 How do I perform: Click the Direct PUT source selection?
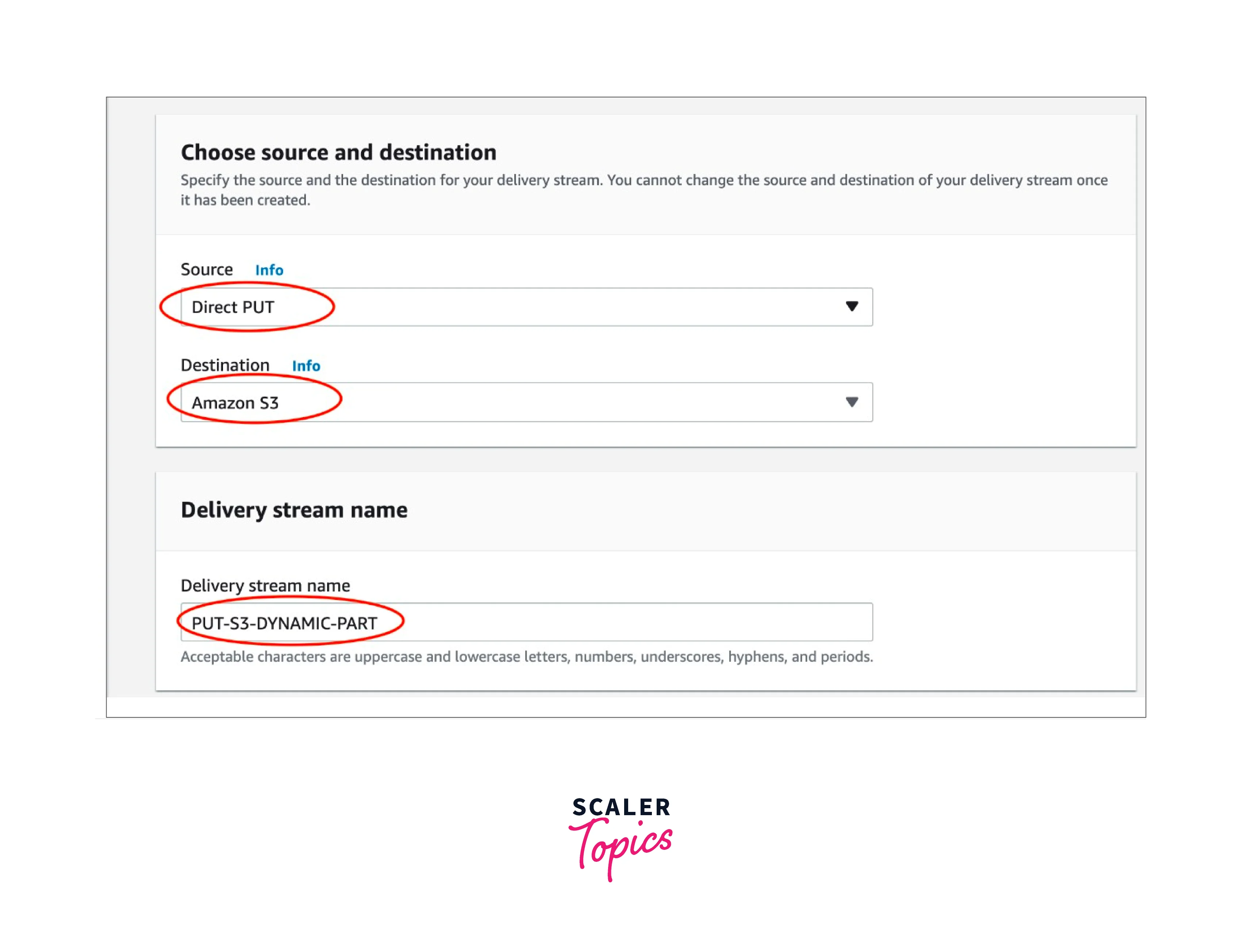(233, 307)
